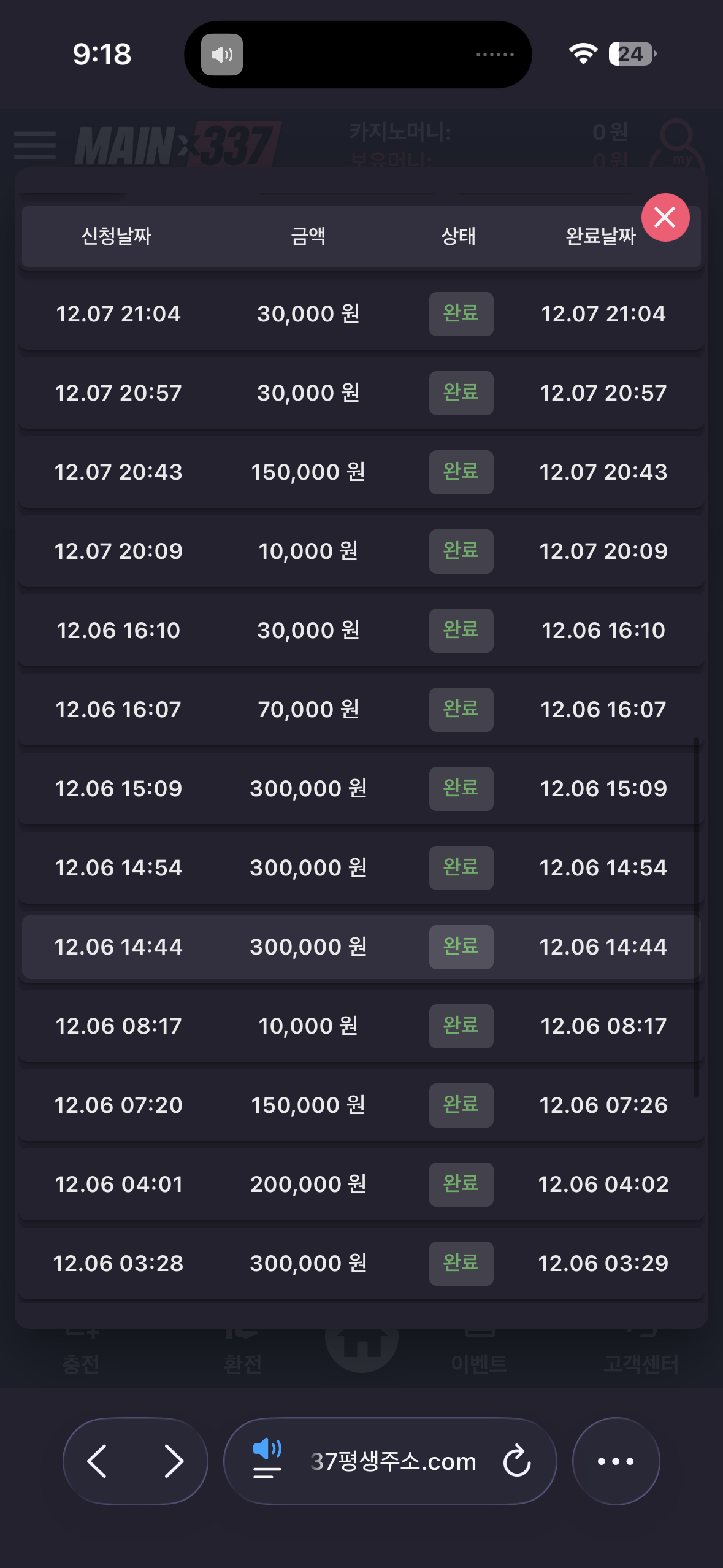Click the 상태 column header
This screenshot has height=1568, width=723.
[458, 236]
